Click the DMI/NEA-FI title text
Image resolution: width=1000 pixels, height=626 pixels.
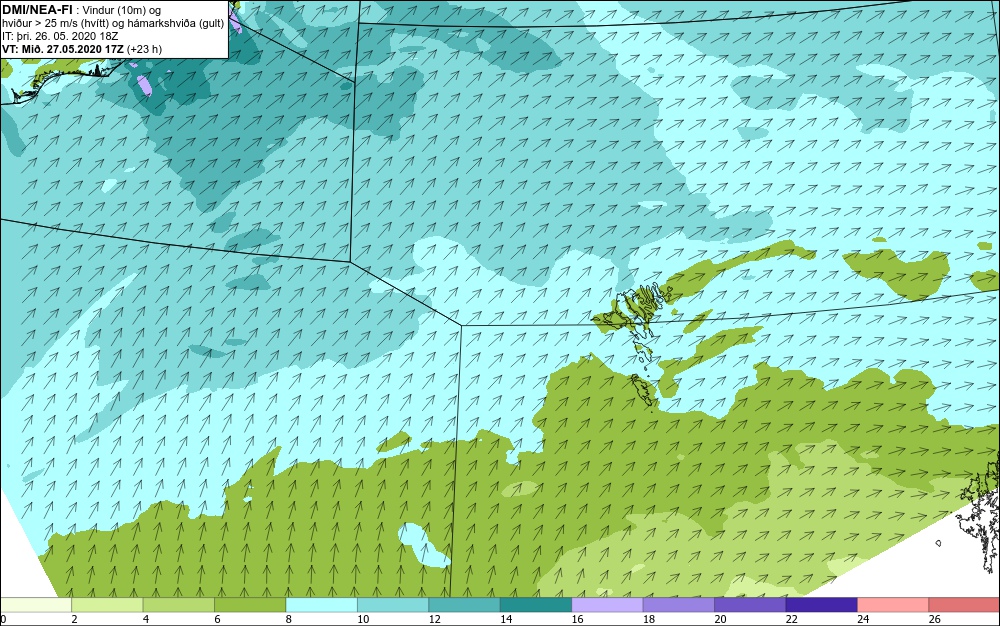point(38,9)
